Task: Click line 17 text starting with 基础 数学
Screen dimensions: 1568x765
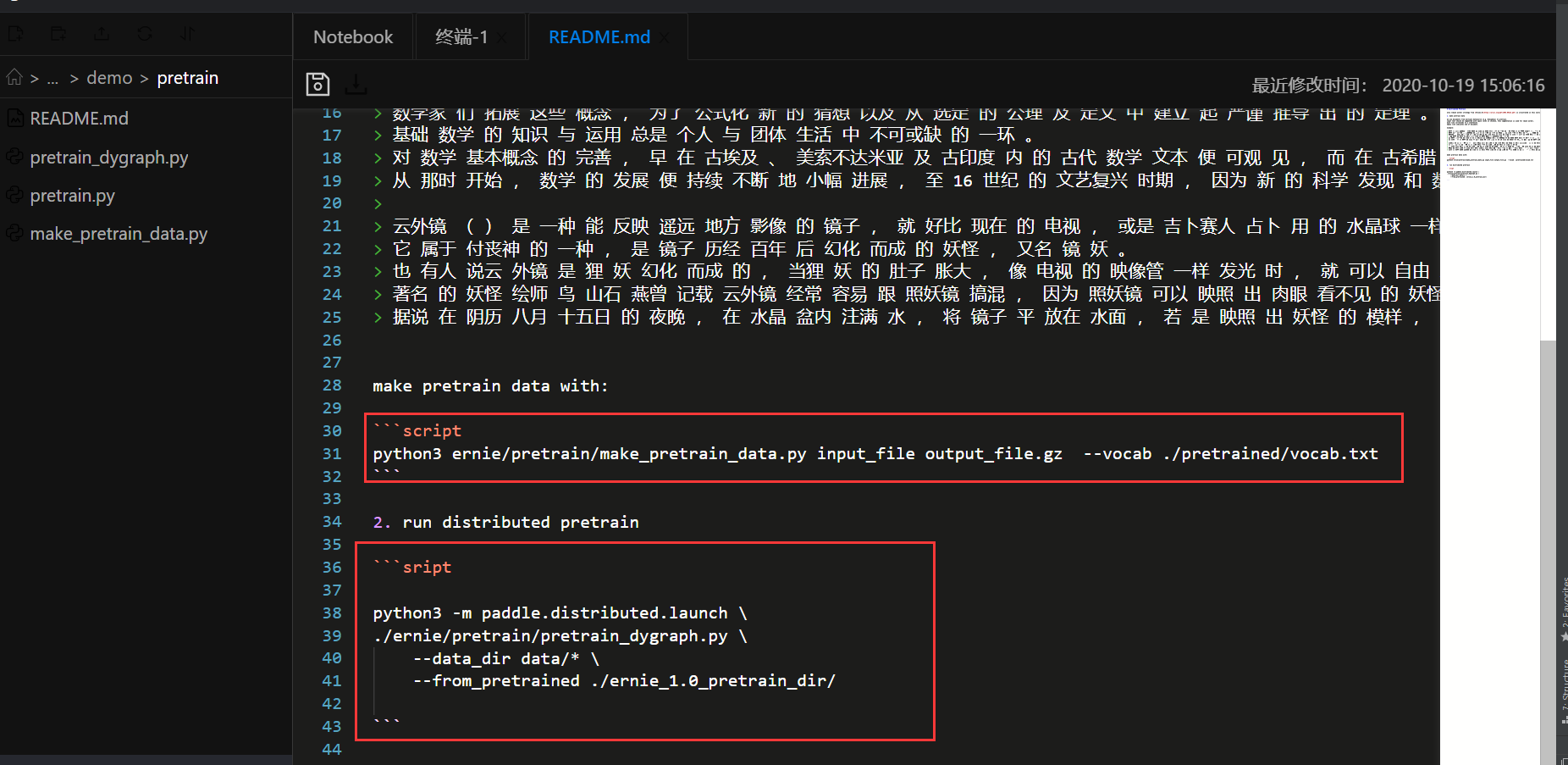Action: tap(704, 136)
